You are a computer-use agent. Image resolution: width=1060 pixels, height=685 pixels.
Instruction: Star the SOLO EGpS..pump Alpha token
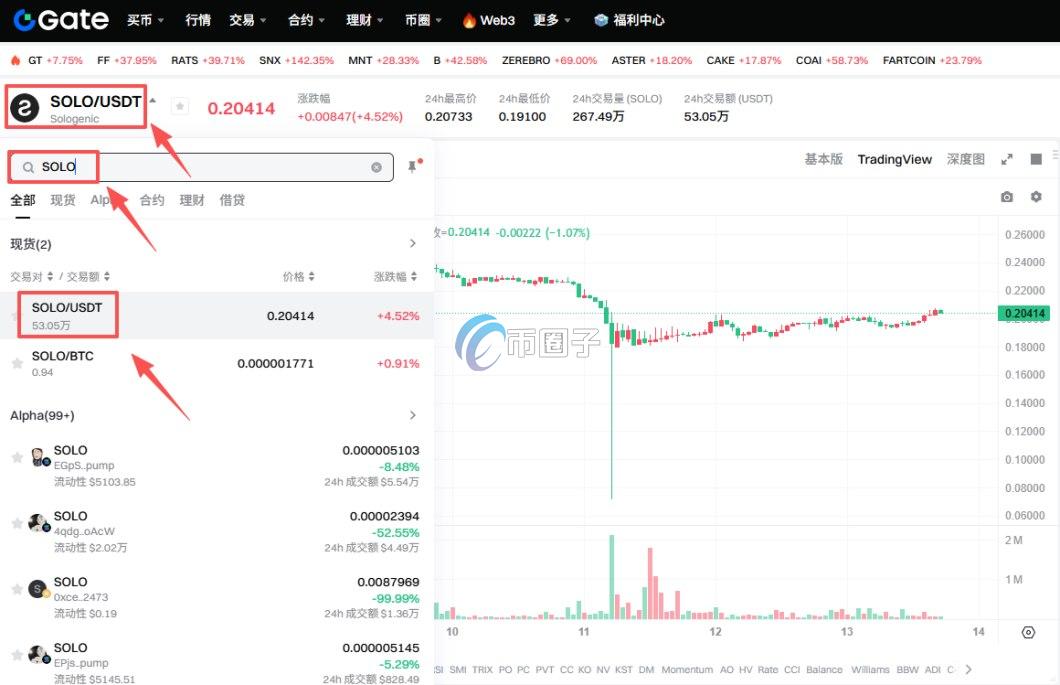pos(17,457)
